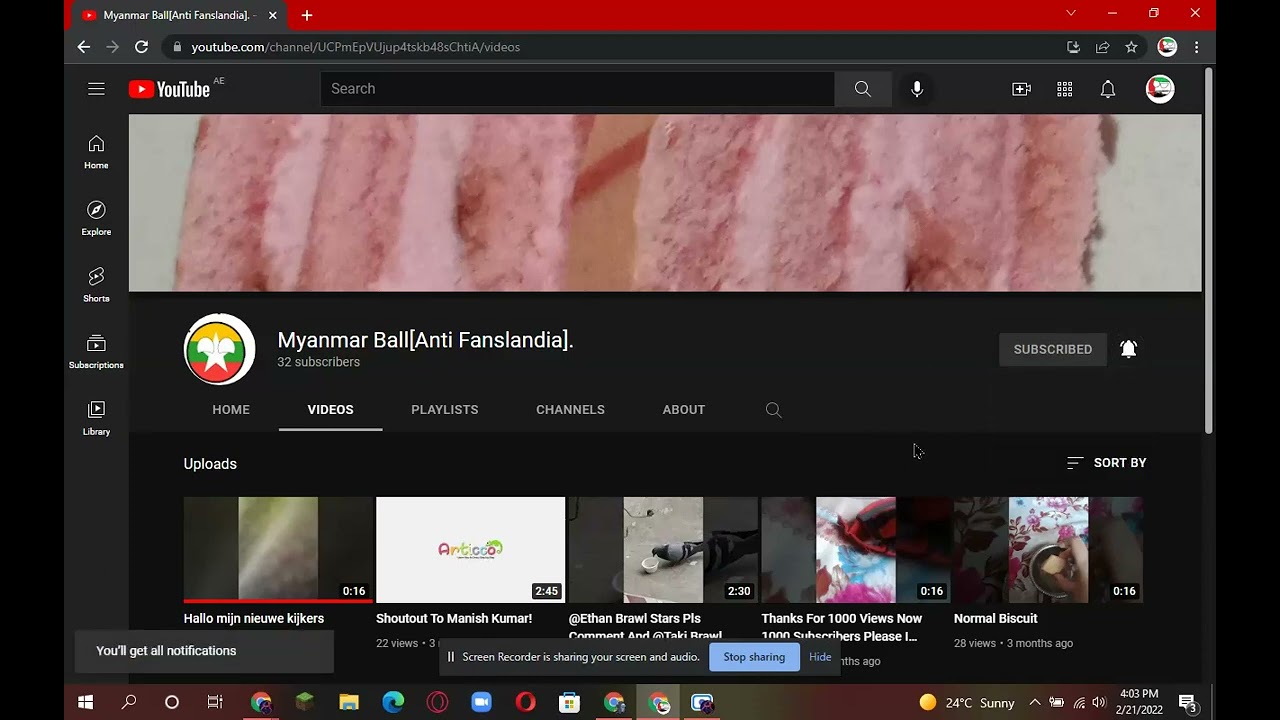Click Hide on screen sharing bar
Image resolution: width=1280 pixels, height=720 pixels.
coord(820,657)
